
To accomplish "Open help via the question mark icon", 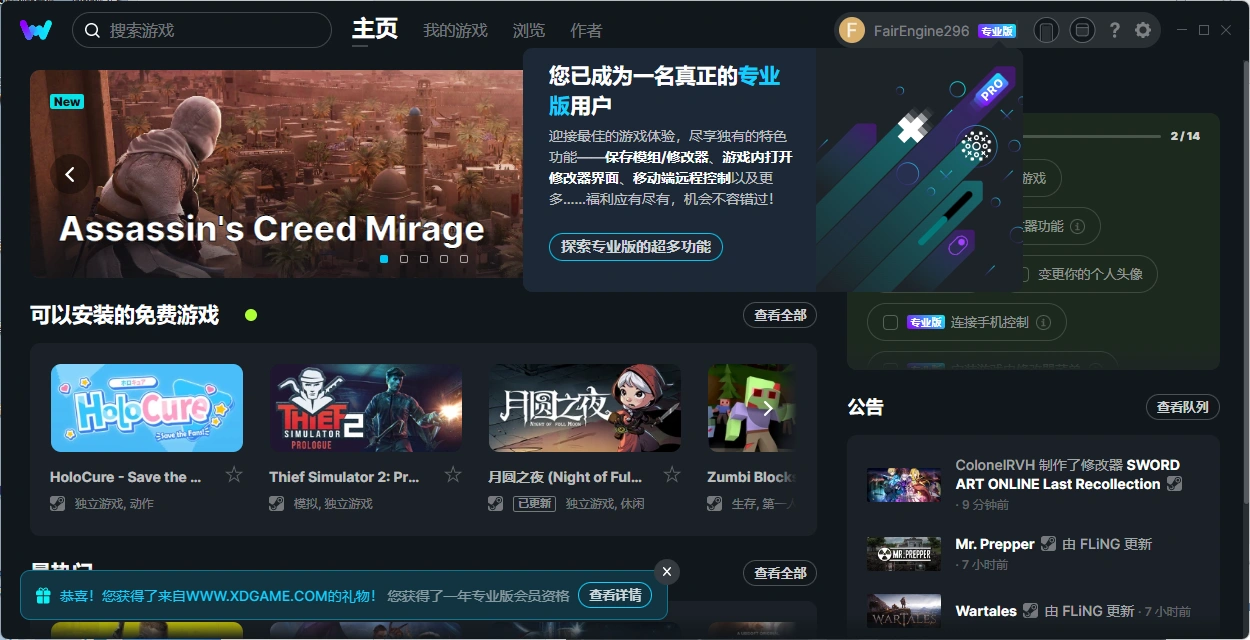I will (1115, 31).
